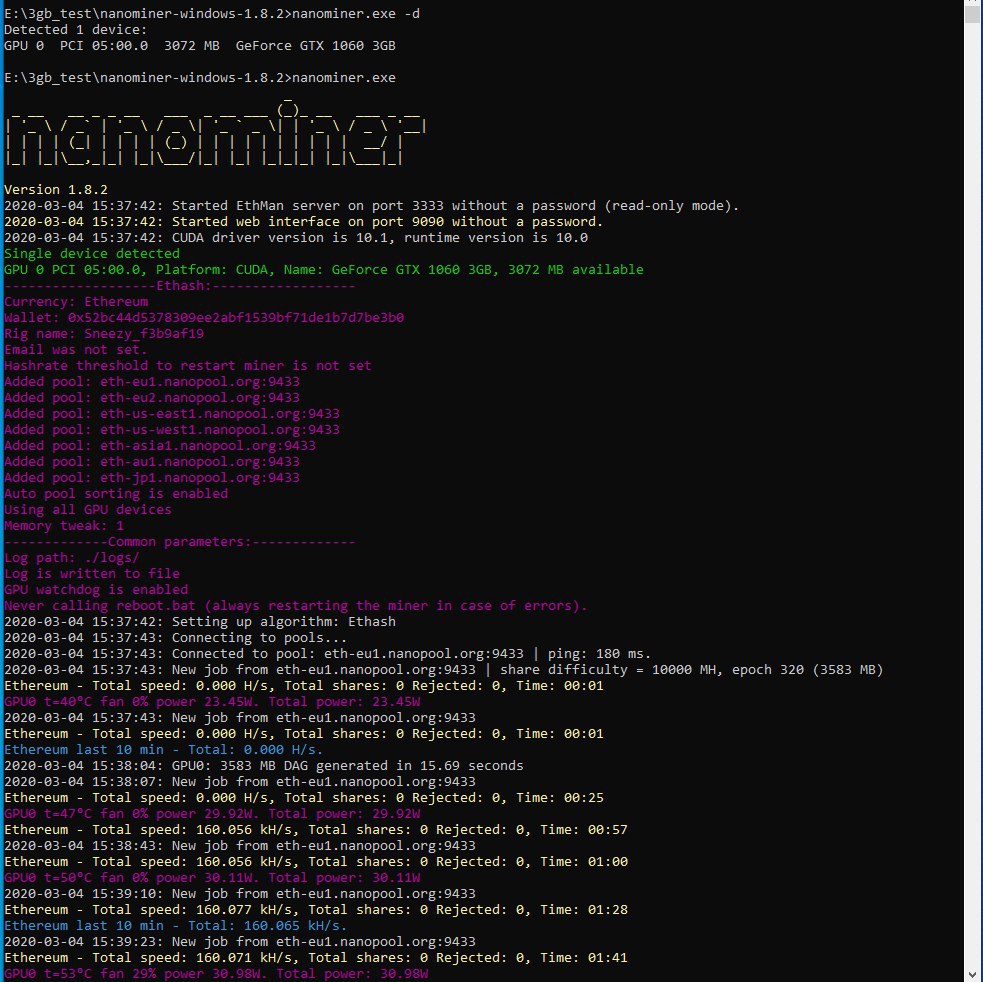Select the 'Version 1.8.2' line
Image resolution: width=983 pixels, height=982 pixels.
point(56,189)
